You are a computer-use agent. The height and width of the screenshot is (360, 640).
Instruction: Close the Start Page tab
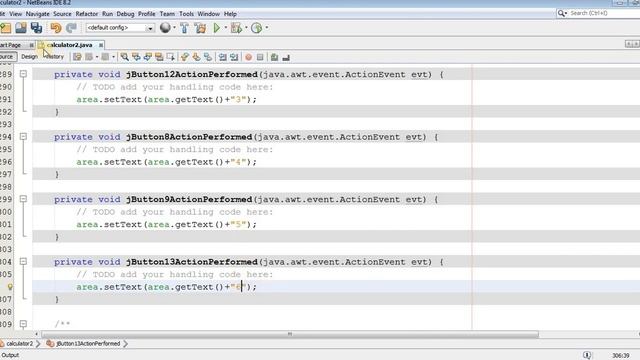point(31,45)
